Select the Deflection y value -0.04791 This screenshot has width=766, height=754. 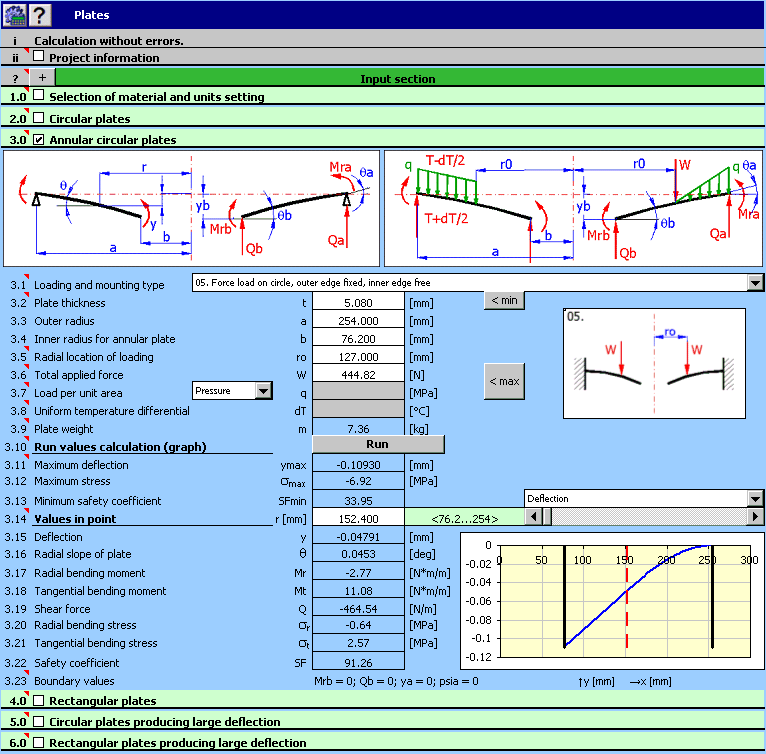[358, 537]
